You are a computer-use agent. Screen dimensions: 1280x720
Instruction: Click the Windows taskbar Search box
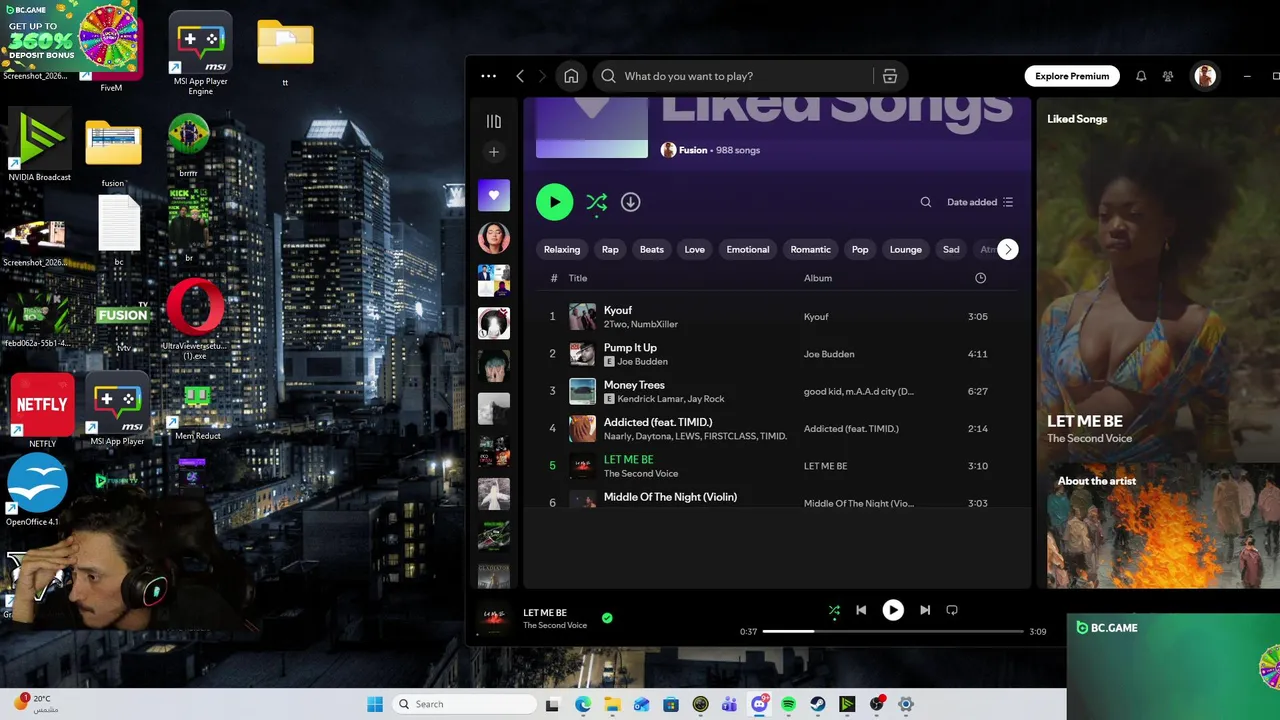click(x=465, y=704)
